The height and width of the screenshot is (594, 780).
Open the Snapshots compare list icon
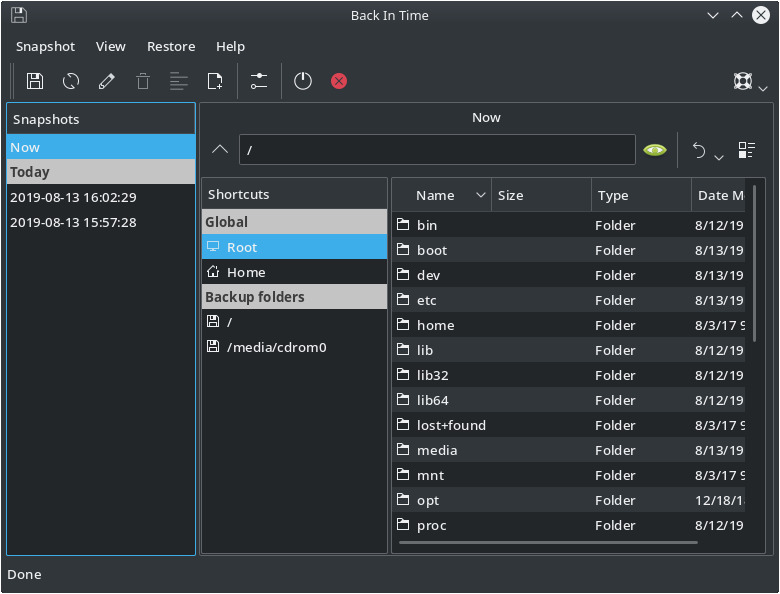pyautogui.click(x=747, y=150)
